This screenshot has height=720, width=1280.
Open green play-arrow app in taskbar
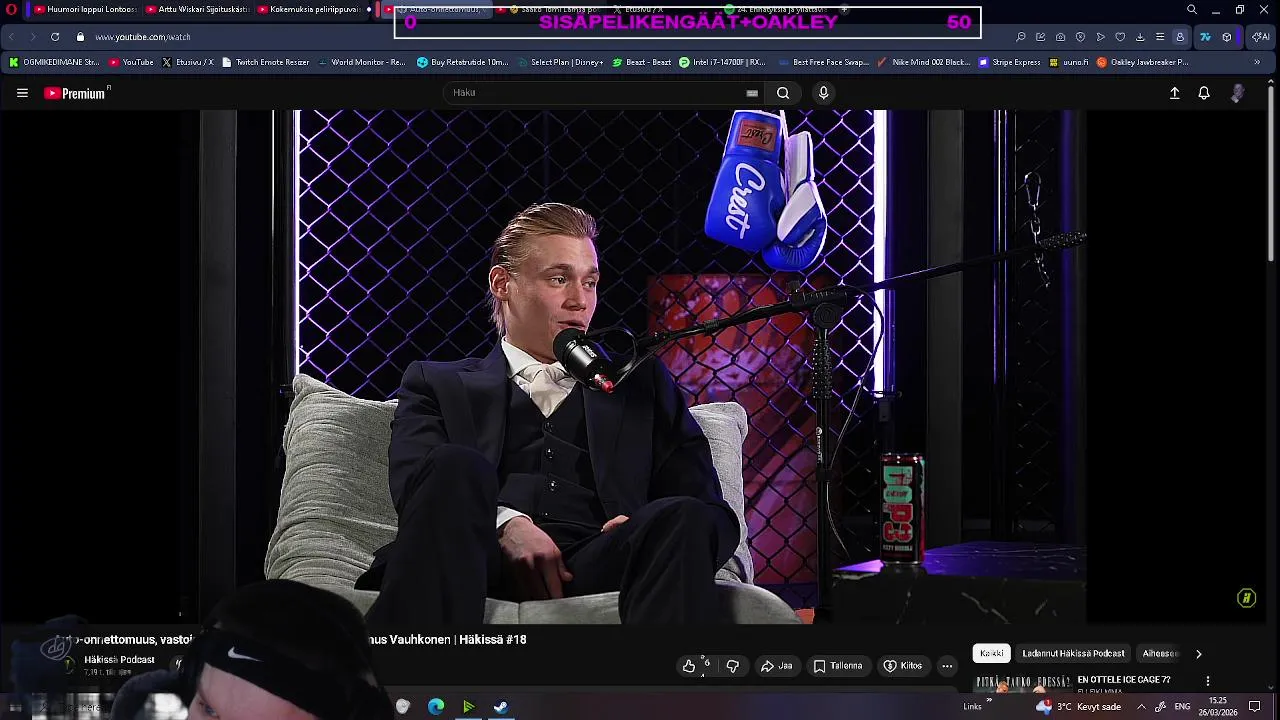[468, 707]
